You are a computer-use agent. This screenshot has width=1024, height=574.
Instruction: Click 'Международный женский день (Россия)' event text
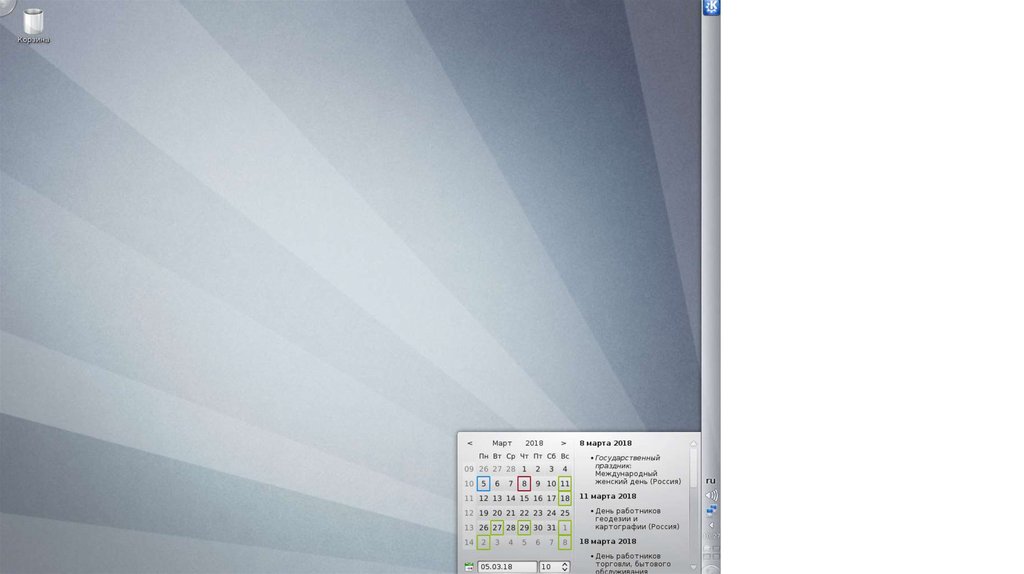pos(637,477)
